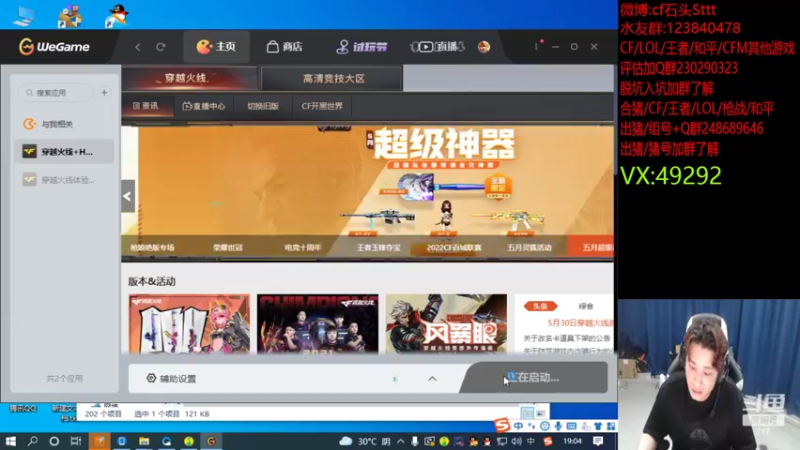Viewport: 800px width, 450px height.
Task: Open the Windows taskbar search
Action: [33, 441]
